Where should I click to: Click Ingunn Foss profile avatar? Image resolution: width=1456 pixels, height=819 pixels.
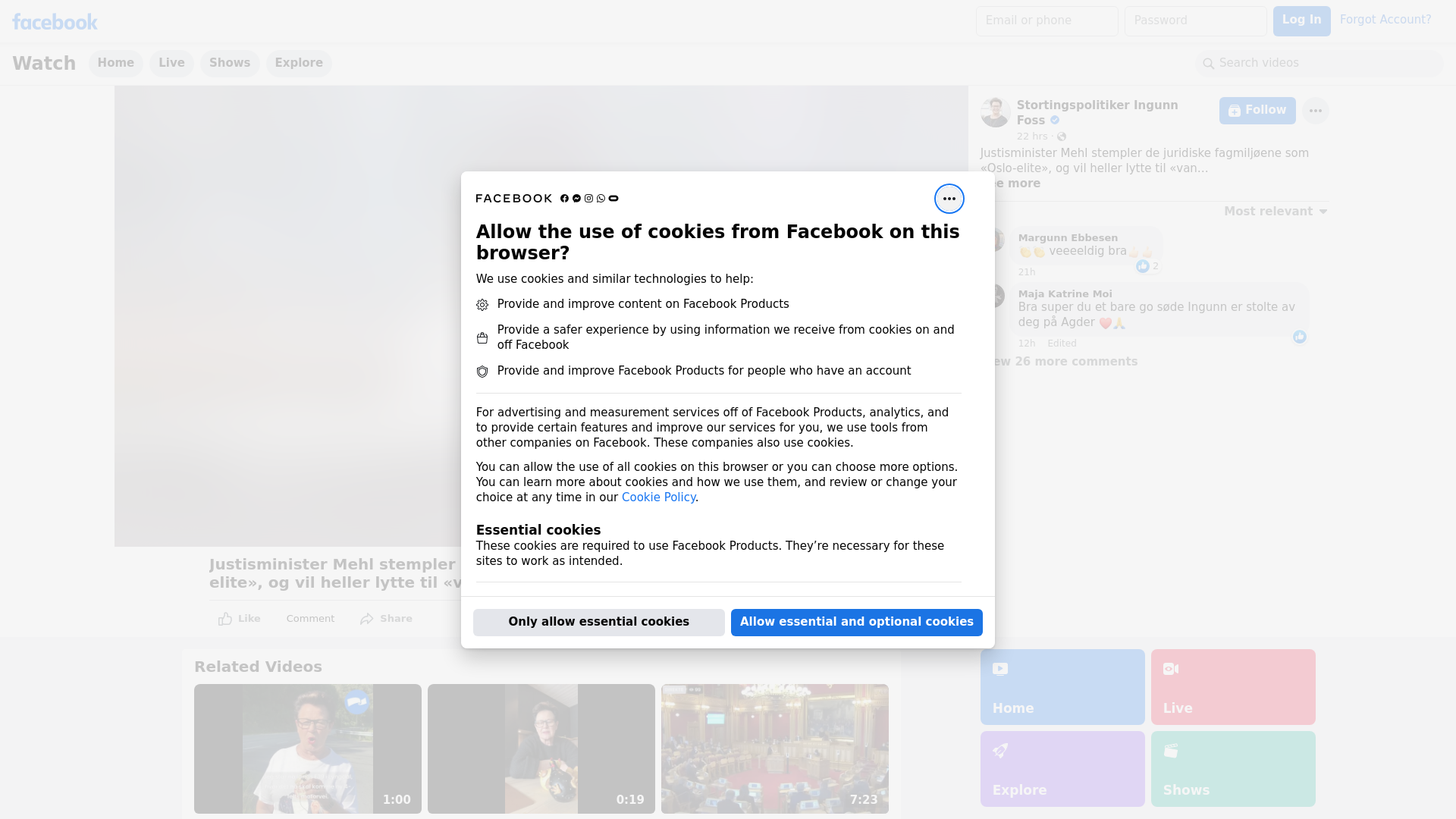click(x=995, y=112)
